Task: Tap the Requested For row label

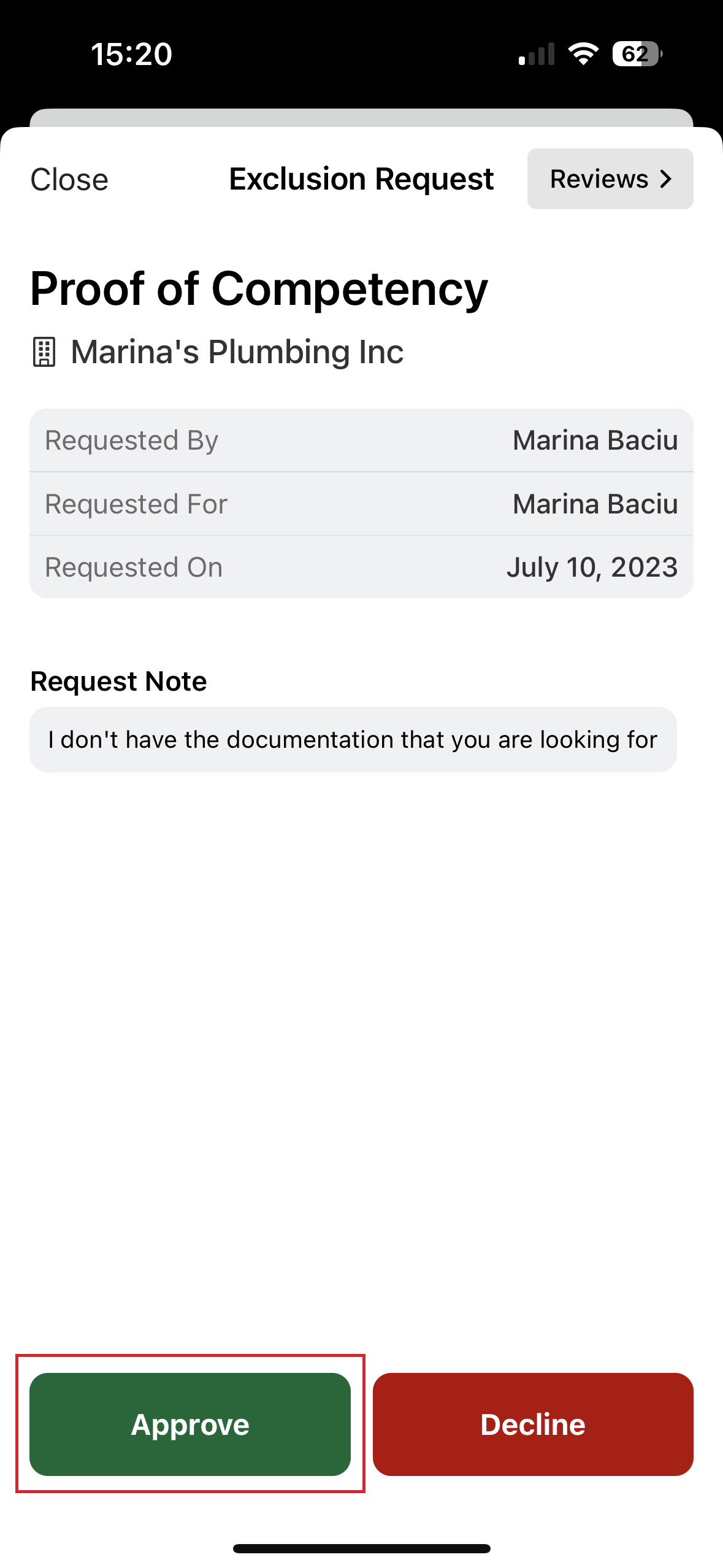Action: [x=136, y=504]
